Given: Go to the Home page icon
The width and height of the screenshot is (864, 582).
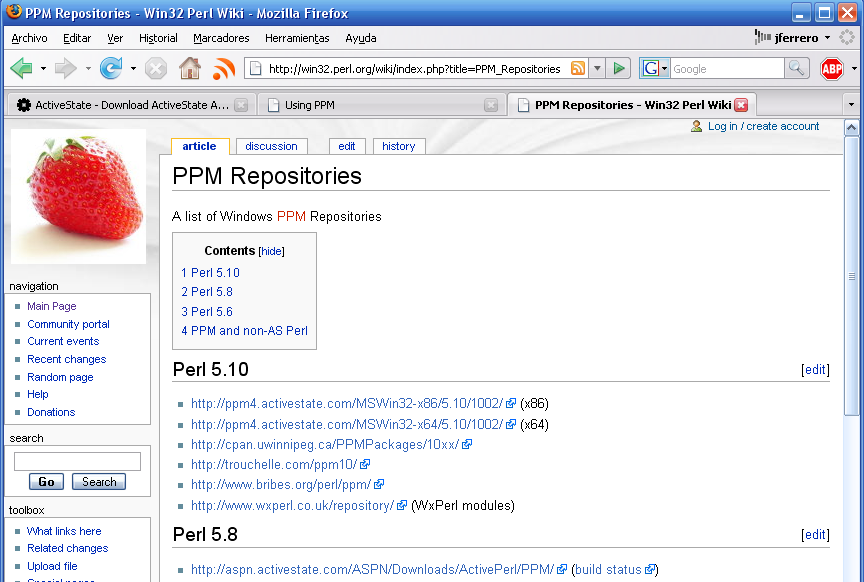Looking at the screenshot, I should [190, 68].
